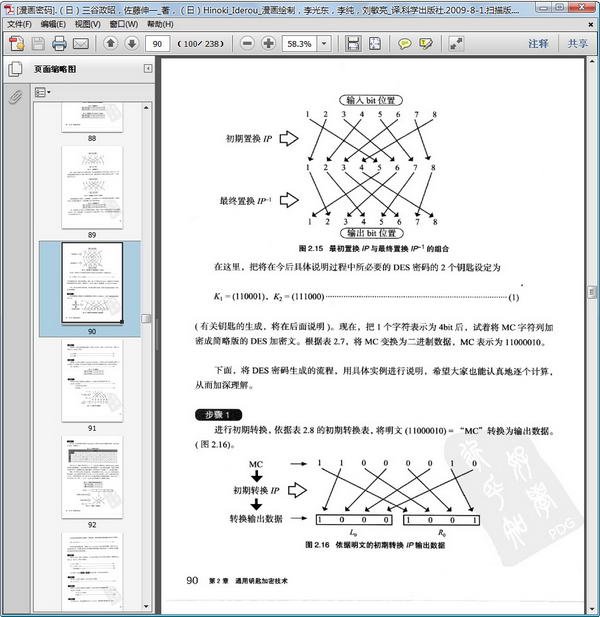Select the highlight text tool

(x=425, y=43)
